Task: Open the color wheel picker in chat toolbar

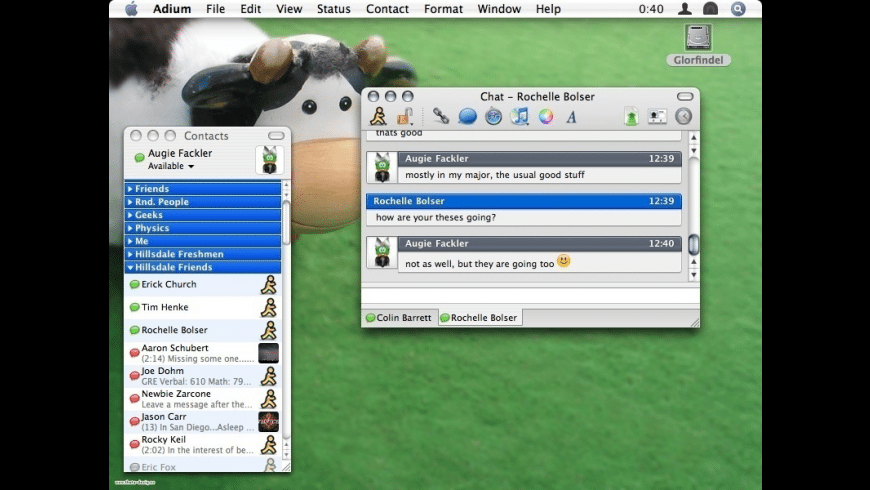Action: pos(546,117)
